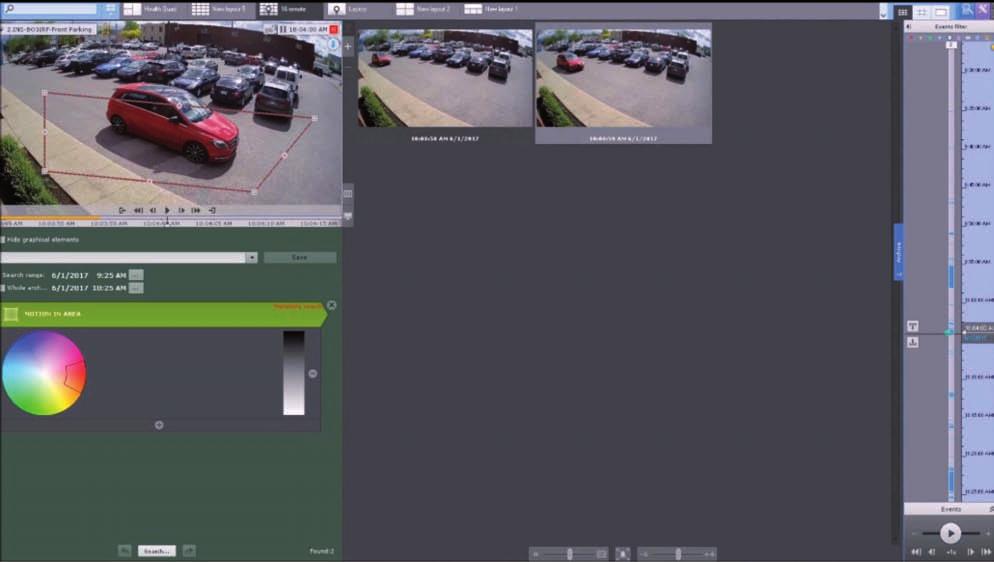Pick red hue on the color wheel

click(74, 378)
